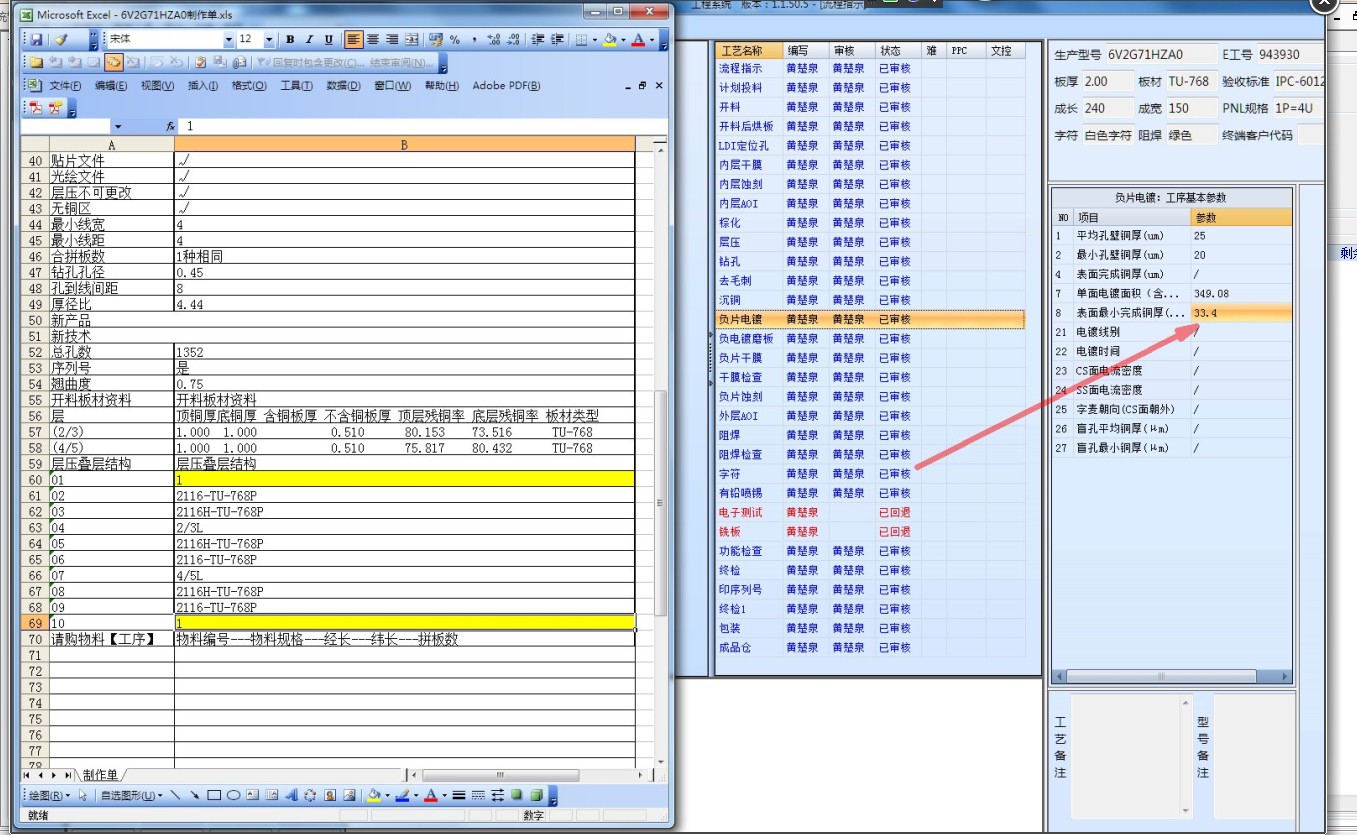Click Merge and Center icon
The image size is (1357, 835).
(x=411, y=39)
